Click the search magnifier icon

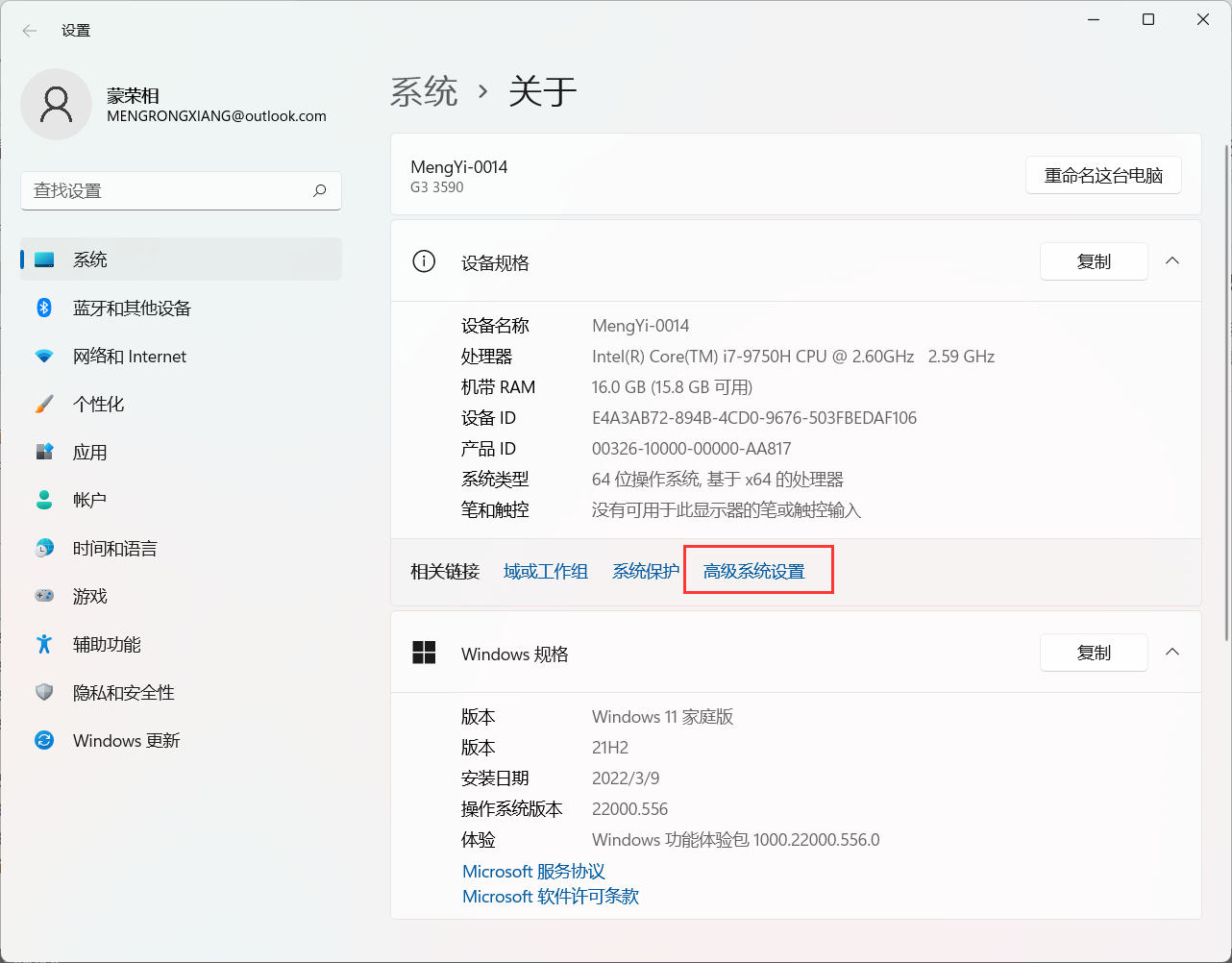point(319,190)
